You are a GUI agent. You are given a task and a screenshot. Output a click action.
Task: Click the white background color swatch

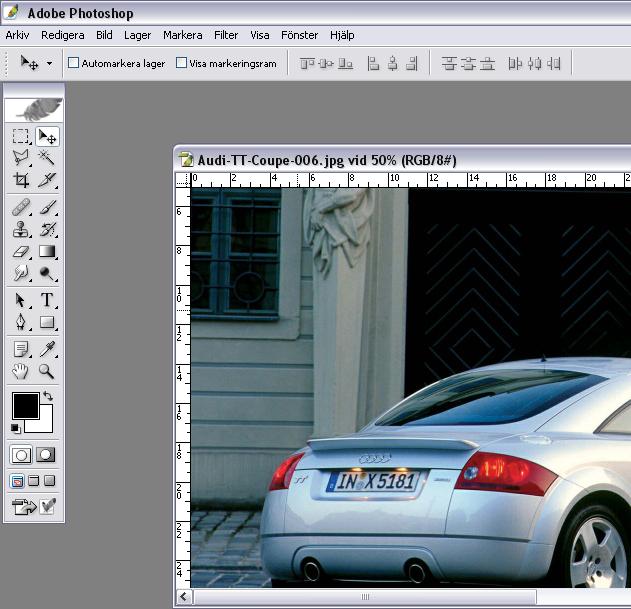tap(45, 423)
